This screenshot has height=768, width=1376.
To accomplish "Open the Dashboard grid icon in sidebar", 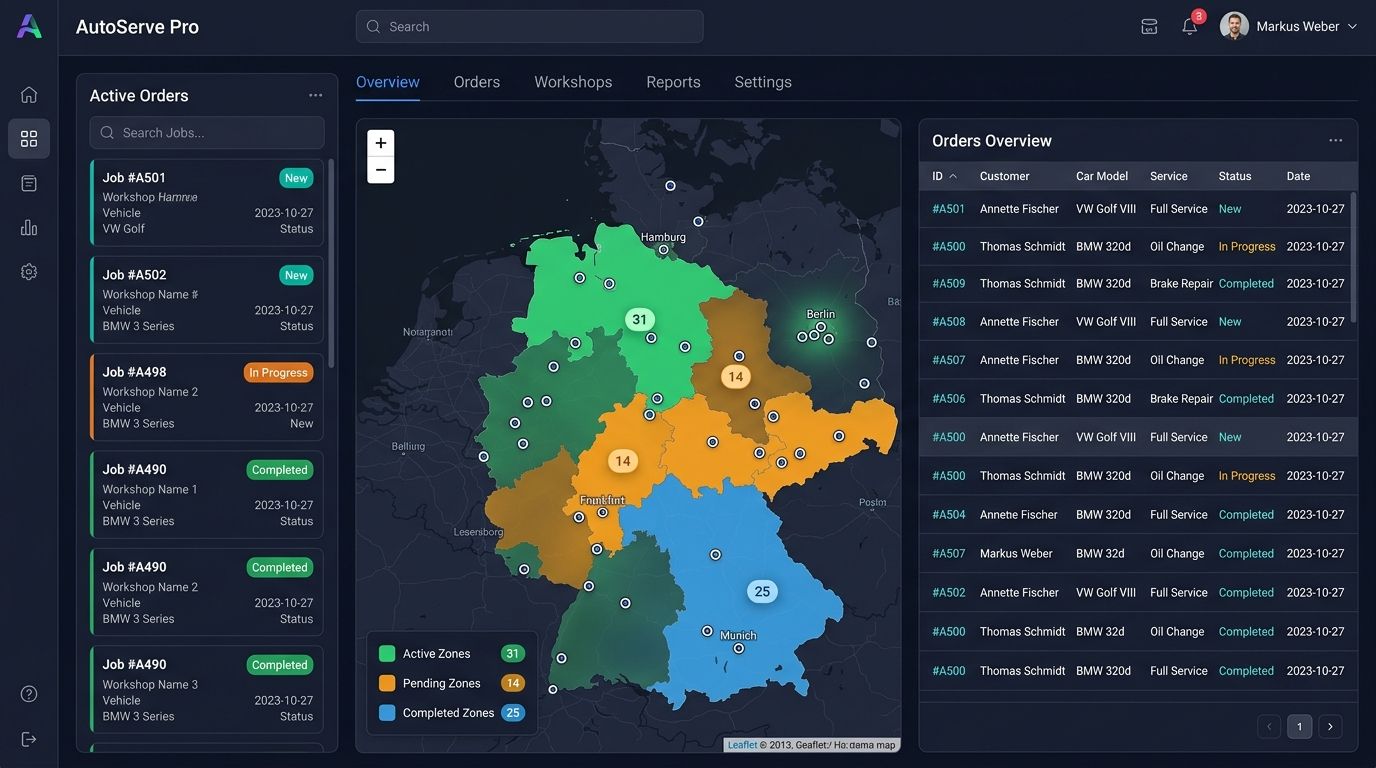I will [x=28, y=138].
